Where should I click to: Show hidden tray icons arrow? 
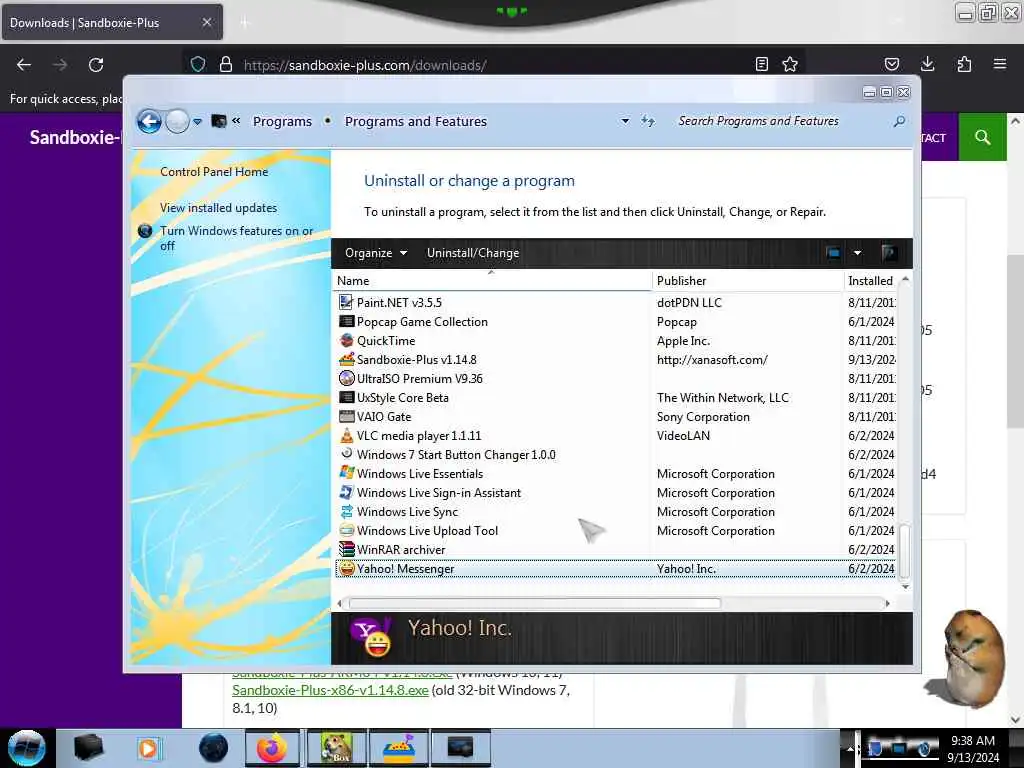click(850, 748)
